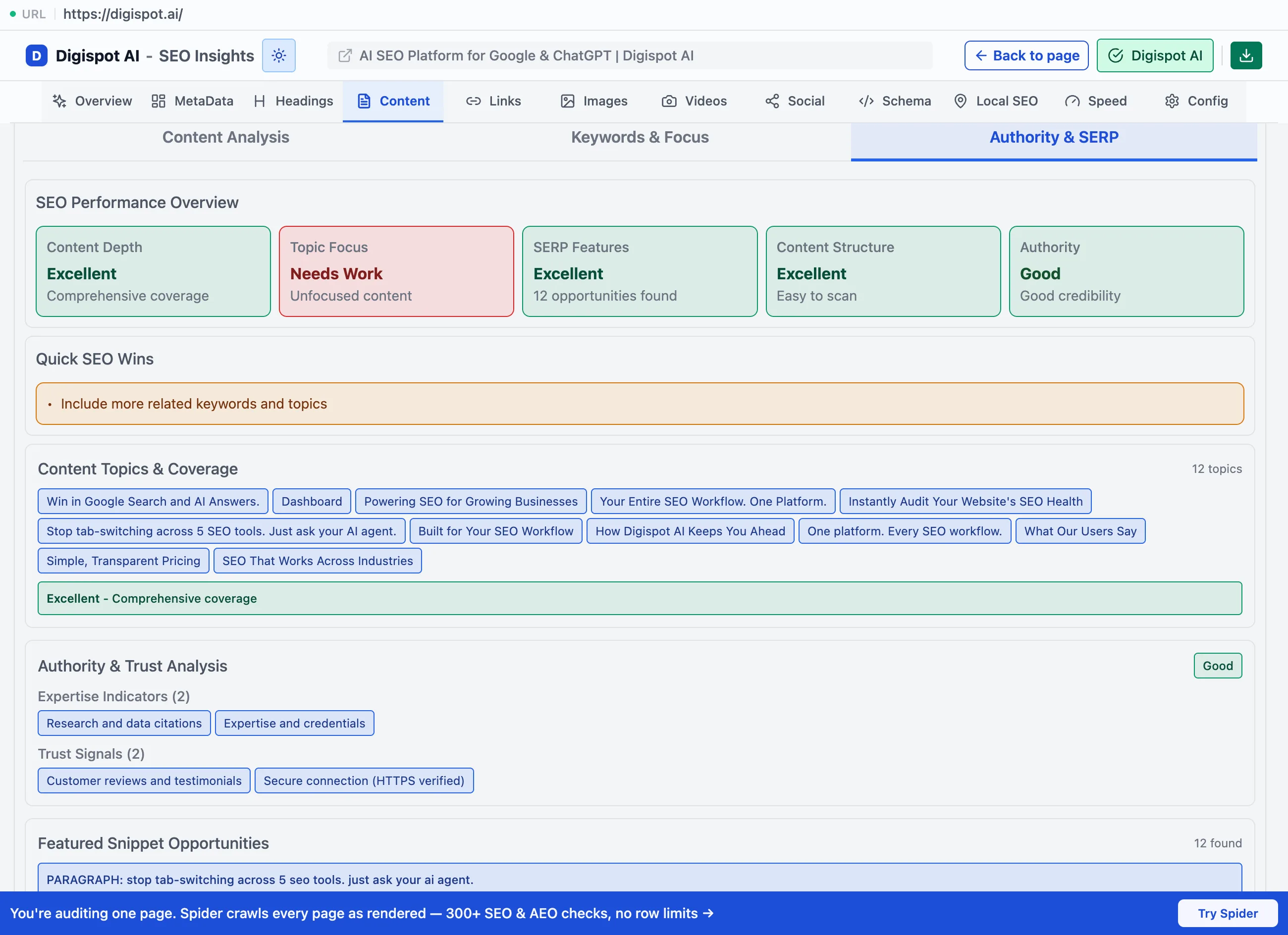This screenshot has height=935, width=1288.
Task: Click the Content document icon
Action: (364, 101)
